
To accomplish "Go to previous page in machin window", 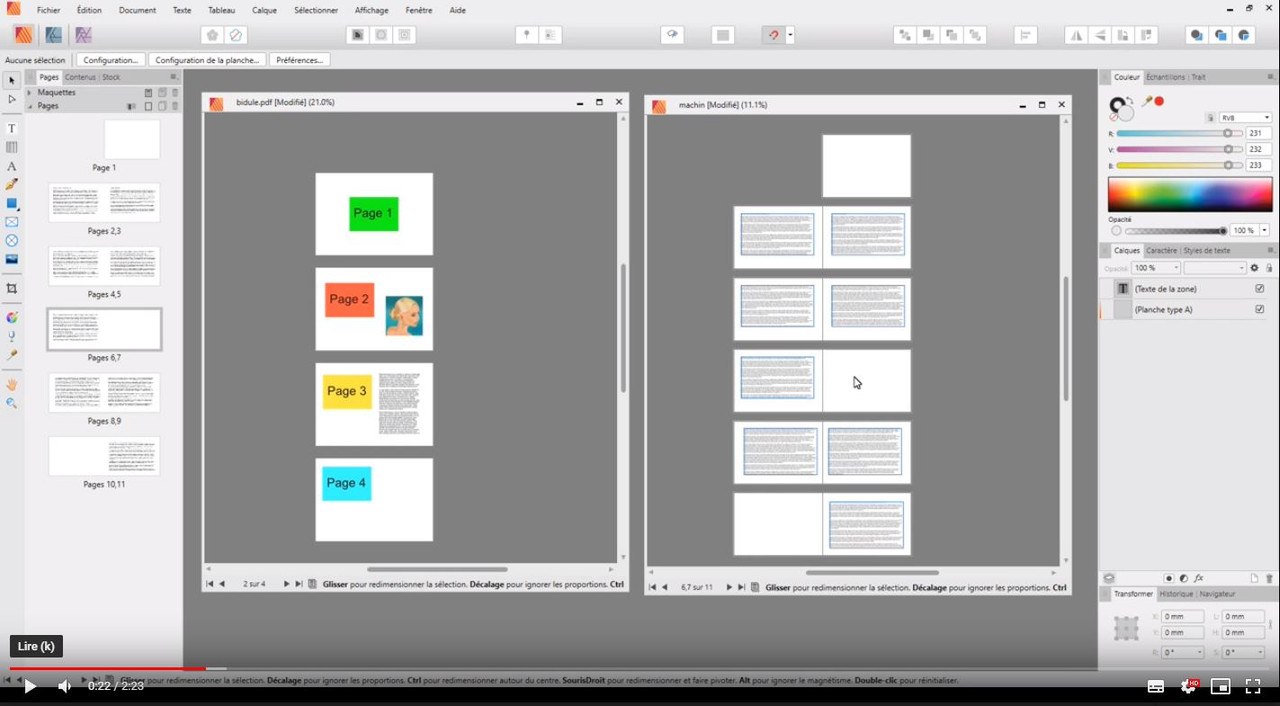I will 664,588.
